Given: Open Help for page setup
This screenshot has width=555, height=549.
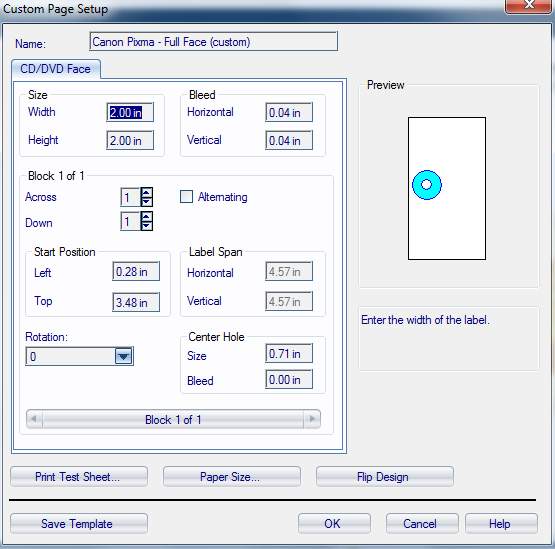Looking at the screenshot, I should tap(501, 523).
